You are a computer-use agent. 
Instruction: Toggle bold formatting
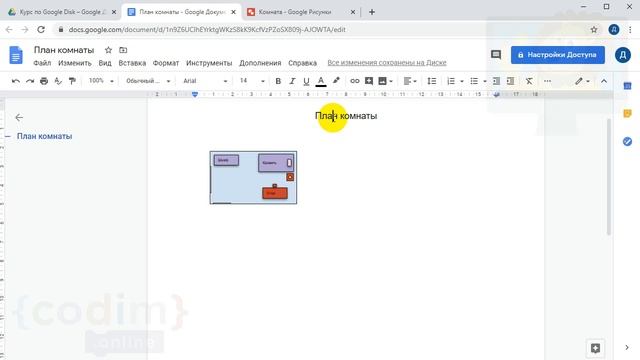[x=278, y=81]
